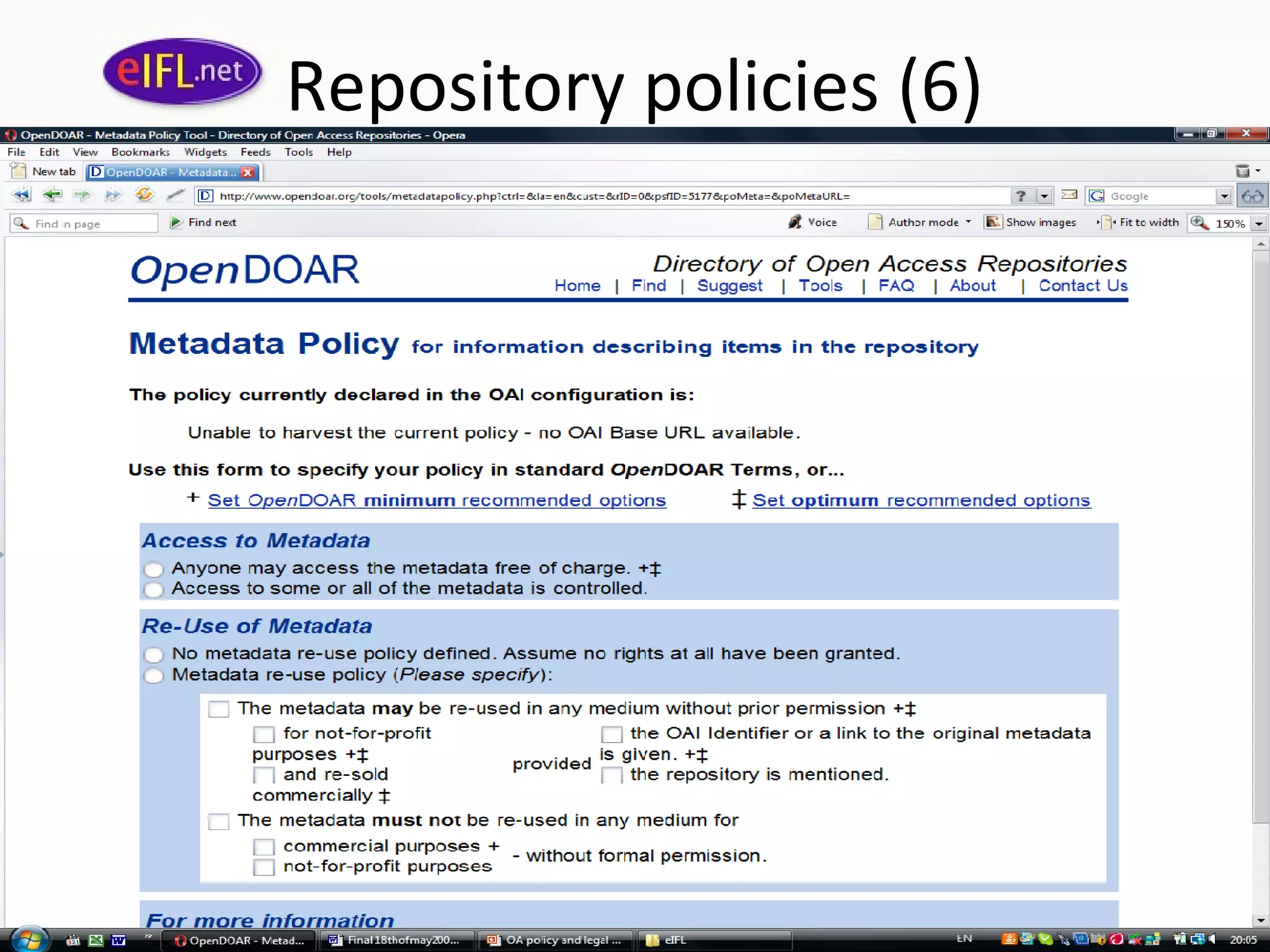Click the wand pencil icon in toolbar
The image size is (1270, 952).
coord(176,195)
